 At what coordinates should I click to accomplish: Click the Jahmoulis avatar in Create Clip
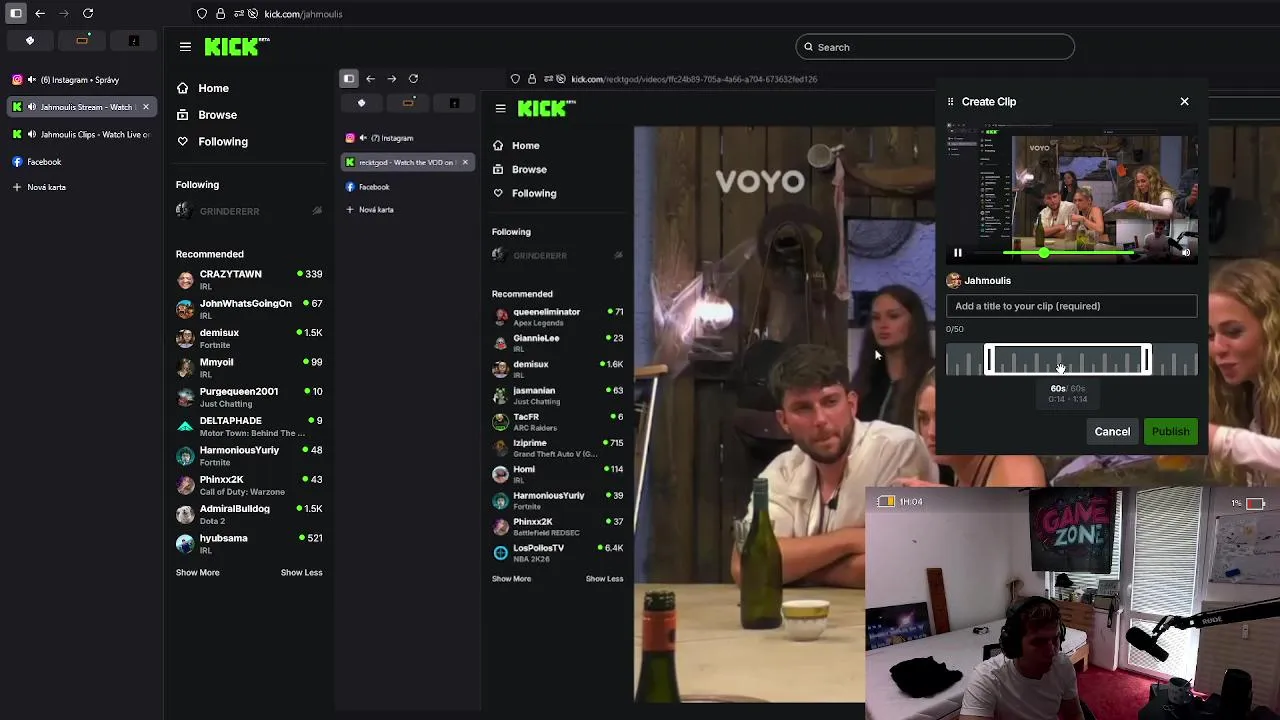pos(953,281)
